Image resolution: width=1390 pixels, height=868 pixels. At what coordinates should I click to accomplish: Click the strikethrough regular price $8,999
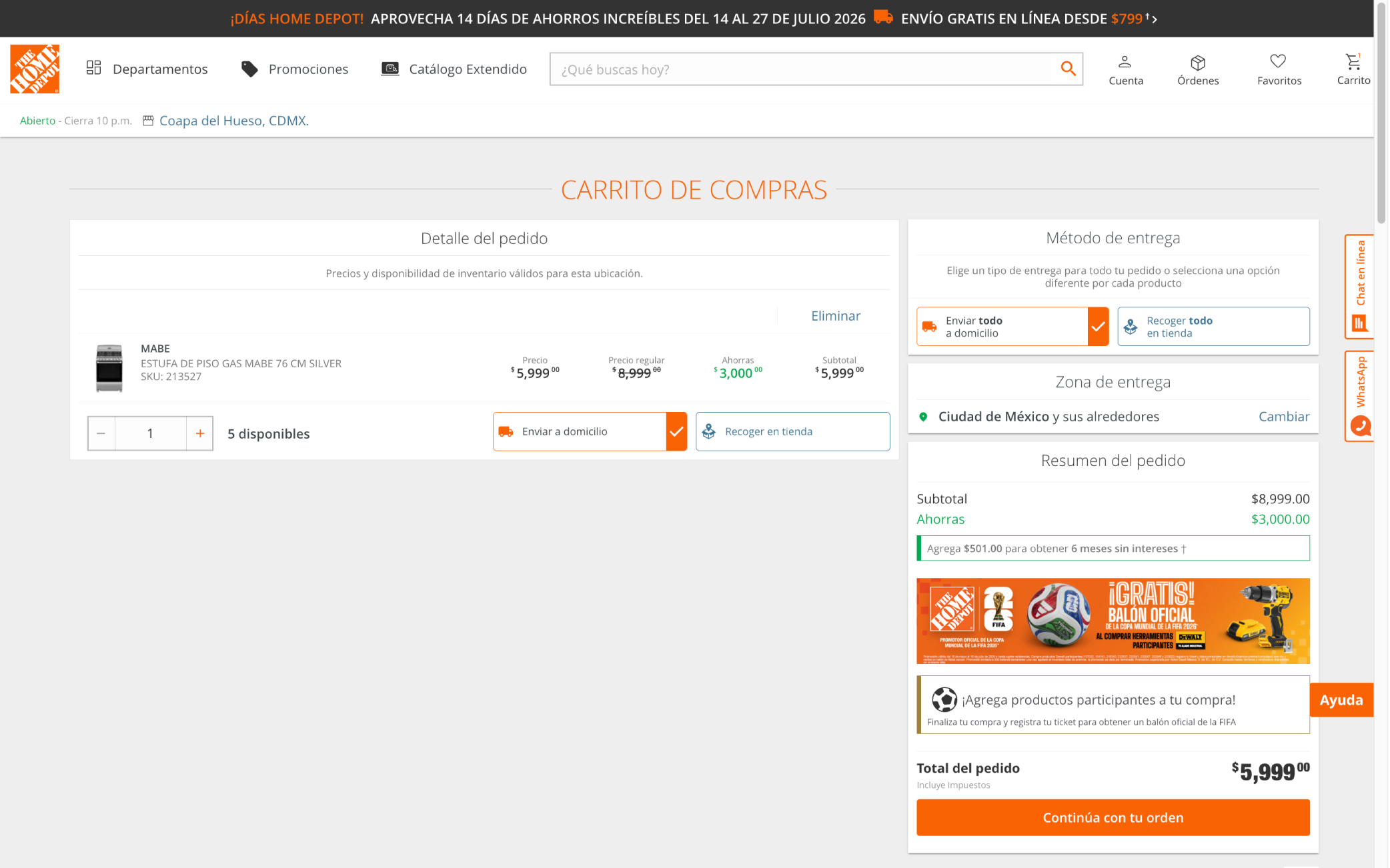[636, 373]
